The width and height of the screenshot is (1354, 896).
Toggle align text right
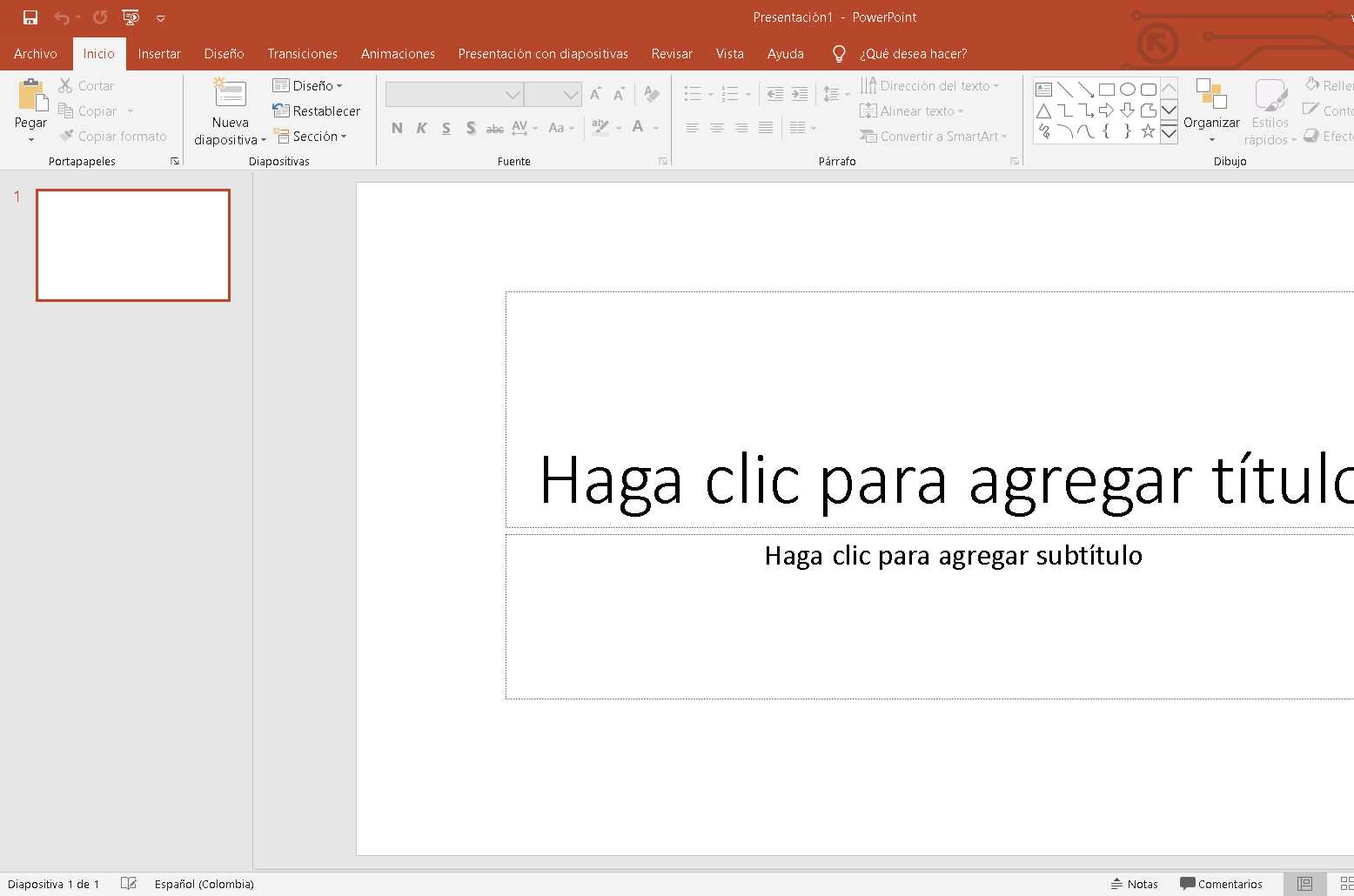(x=741, y=128)
